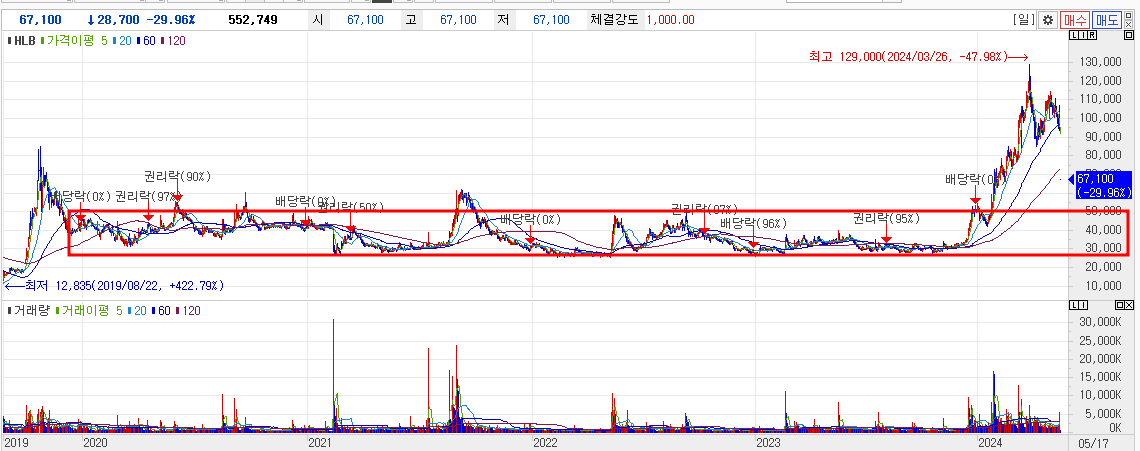Click the 권리락(95%) event marker label

(x=886, y=217)
